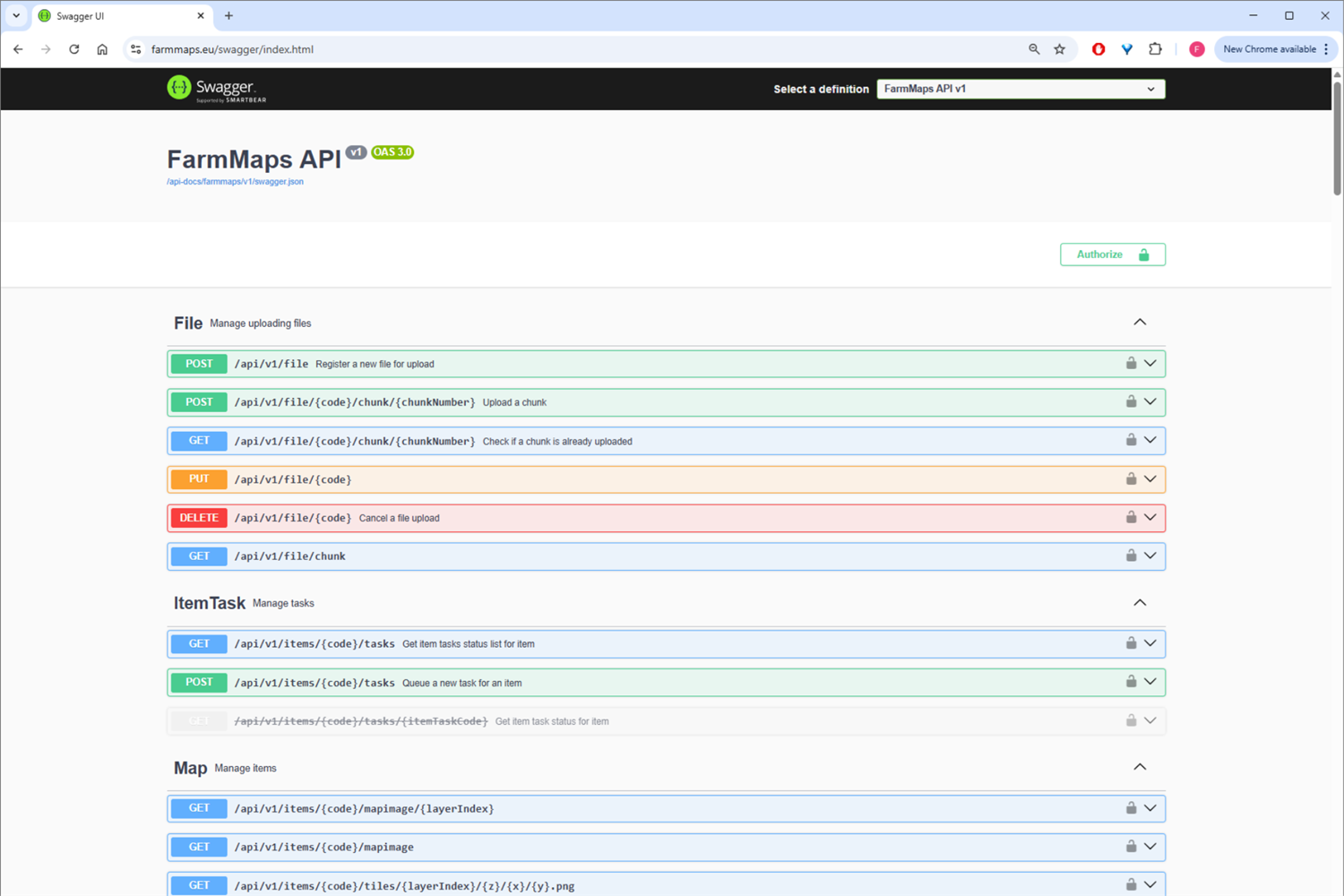
Task: Collapse the ItemTask section chevron
Action: pos(1140,603)
